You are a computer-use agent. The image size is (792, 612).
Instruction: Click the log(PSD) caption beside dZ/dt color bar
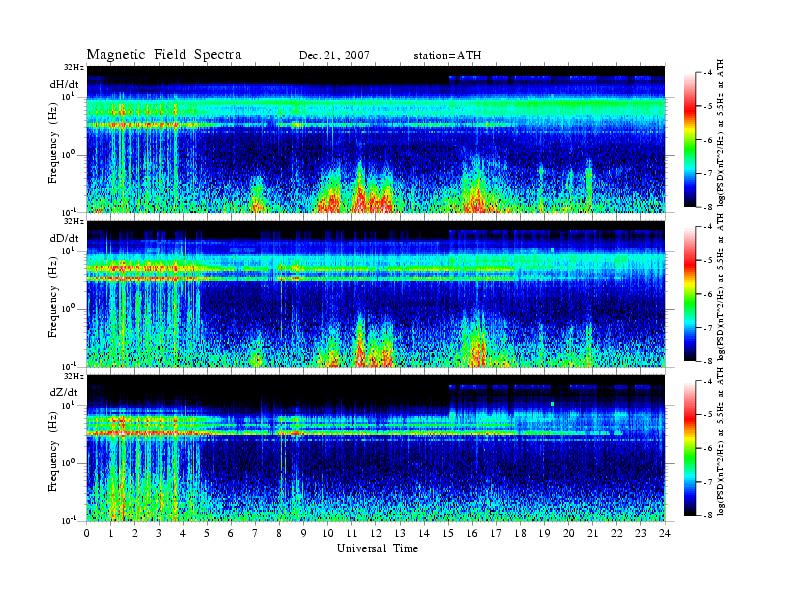721,441
